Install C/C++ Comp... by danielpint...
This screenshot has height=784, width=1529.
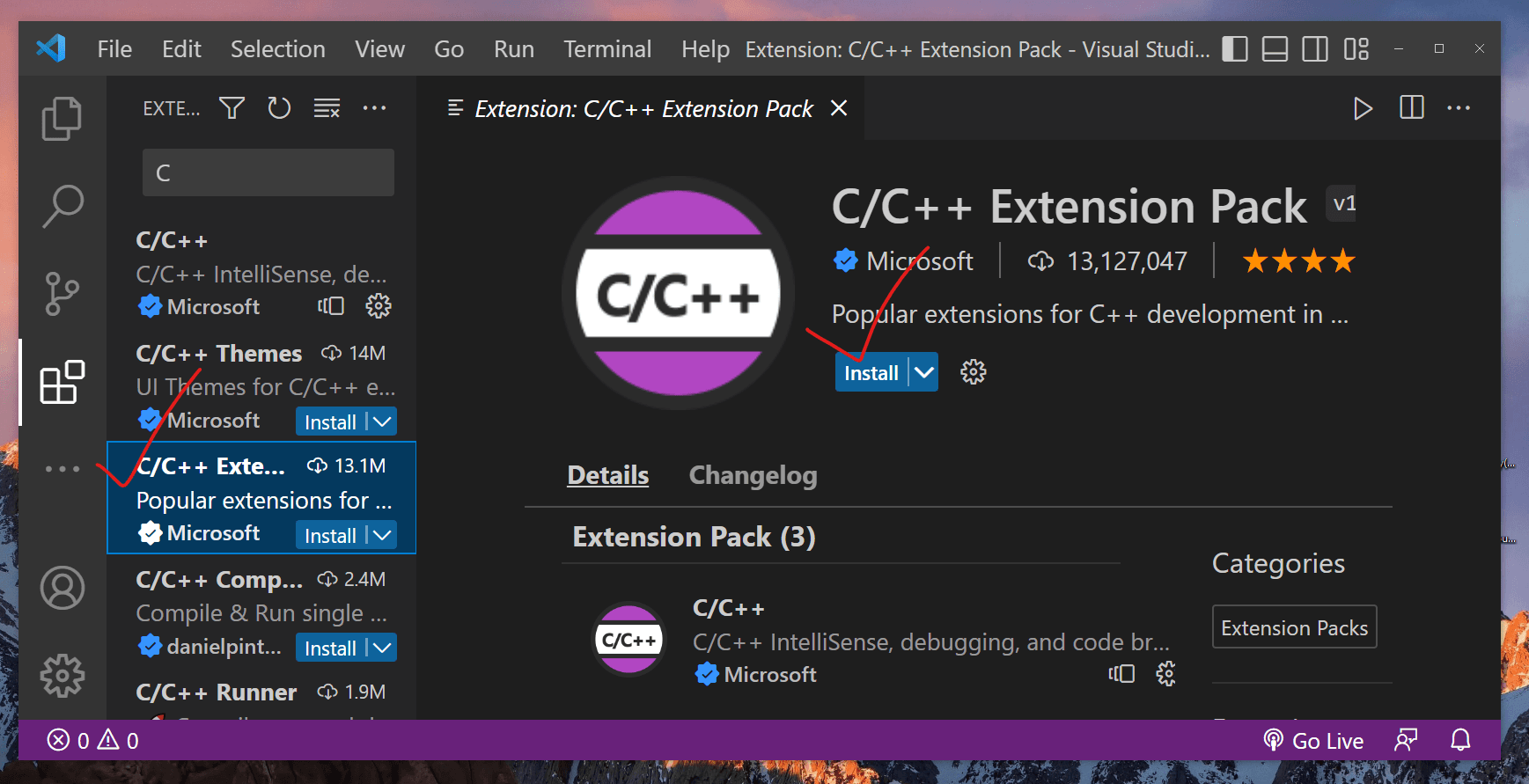click(x=331, y=648)
